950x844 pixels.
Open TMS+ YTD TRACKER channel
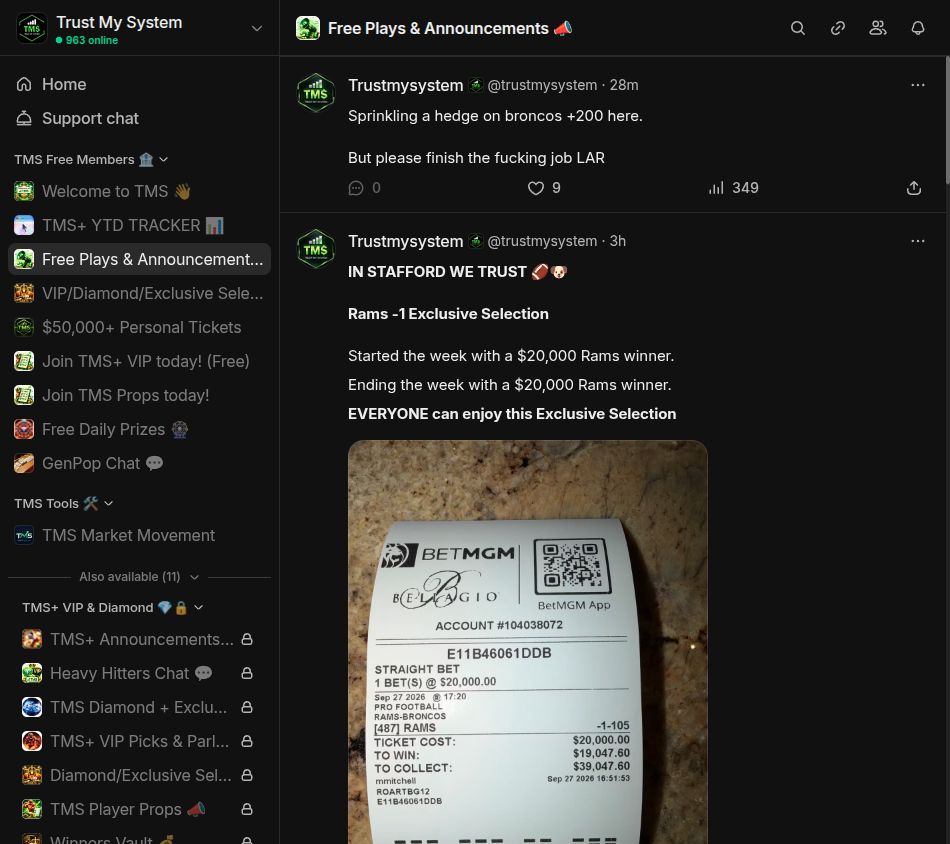pyautogui.click(x=139, y=225)
